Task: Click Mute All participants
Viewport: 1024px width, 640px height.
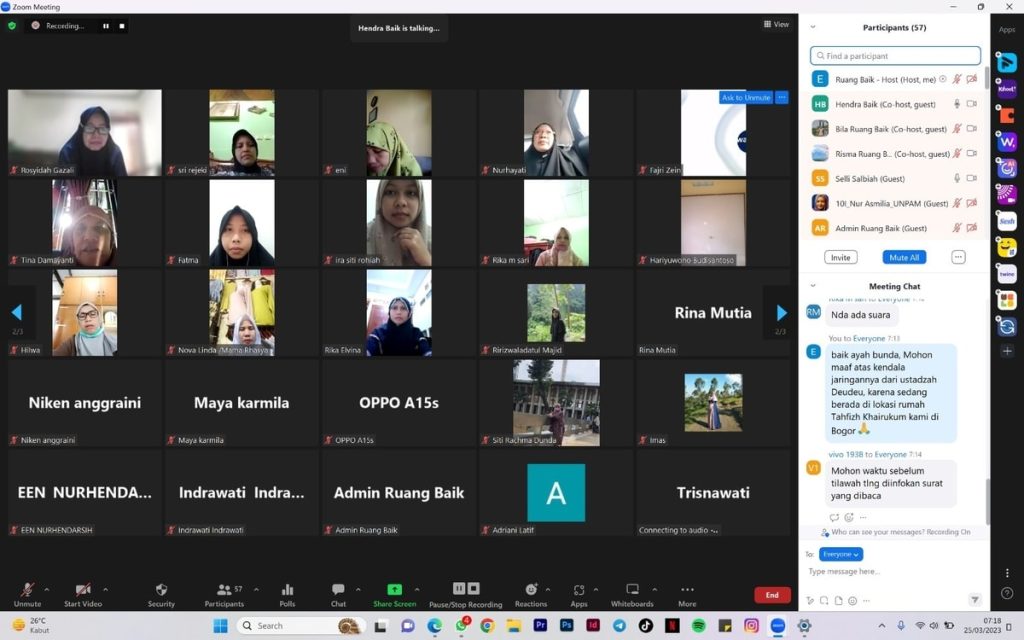Action: point(904,257)
